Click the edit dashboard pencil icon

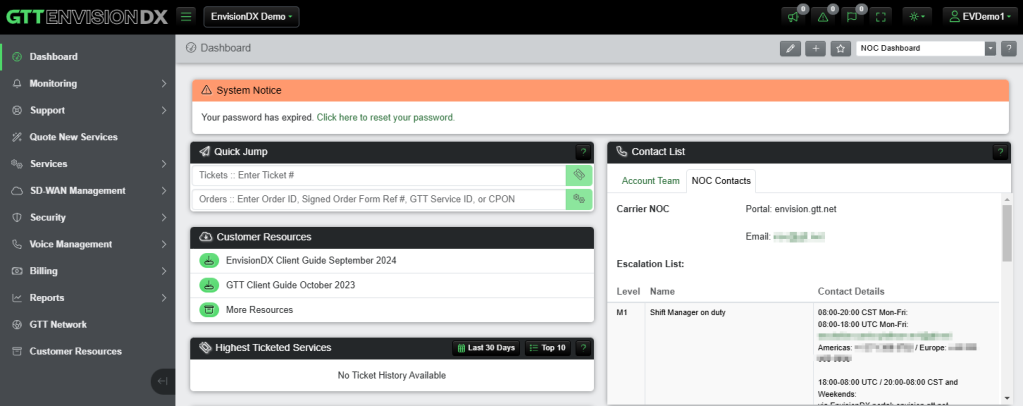coord(790,48)
